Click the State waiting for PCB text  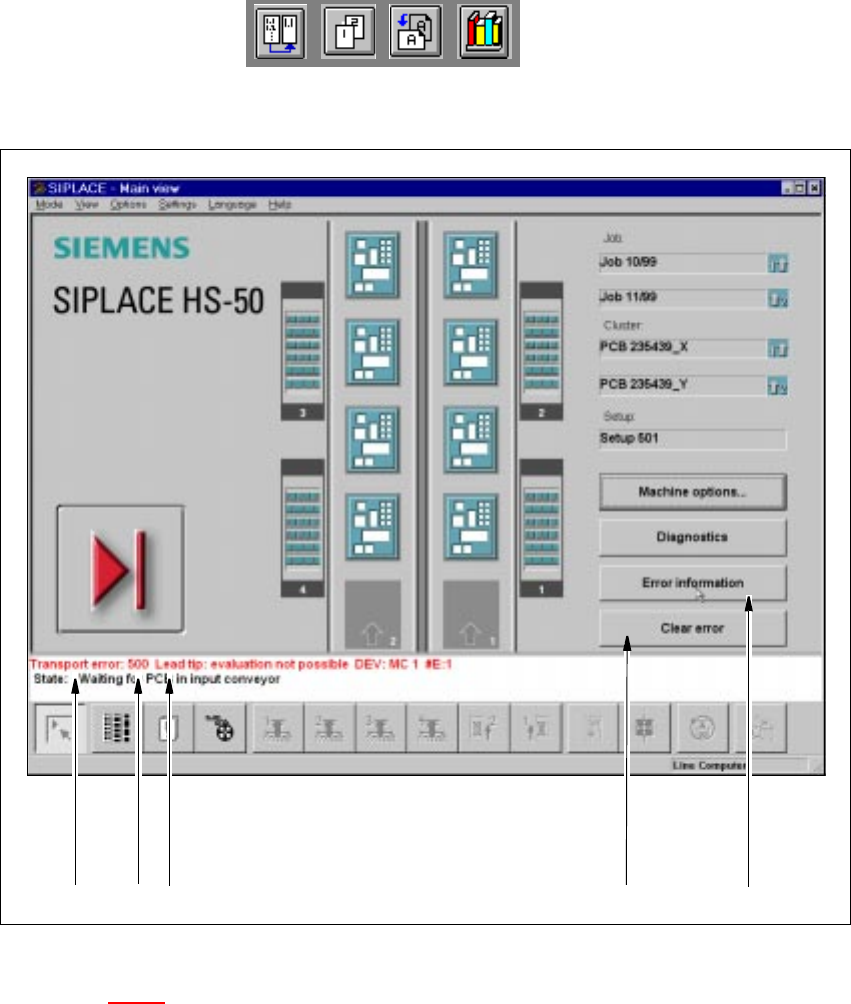point(157,679)
